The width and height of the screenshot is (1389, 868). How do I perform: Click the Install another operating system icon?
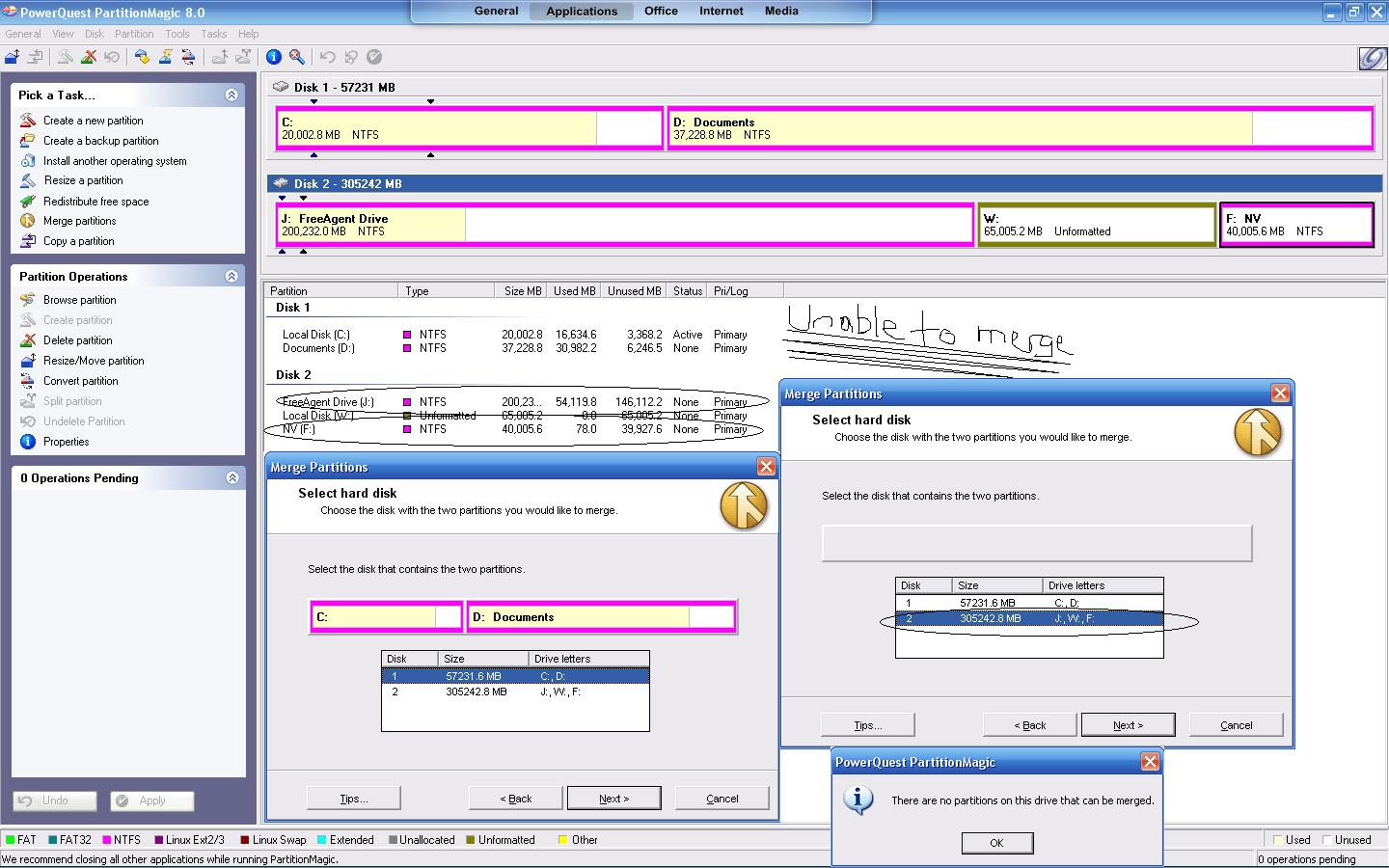click(x=27, y=161)
